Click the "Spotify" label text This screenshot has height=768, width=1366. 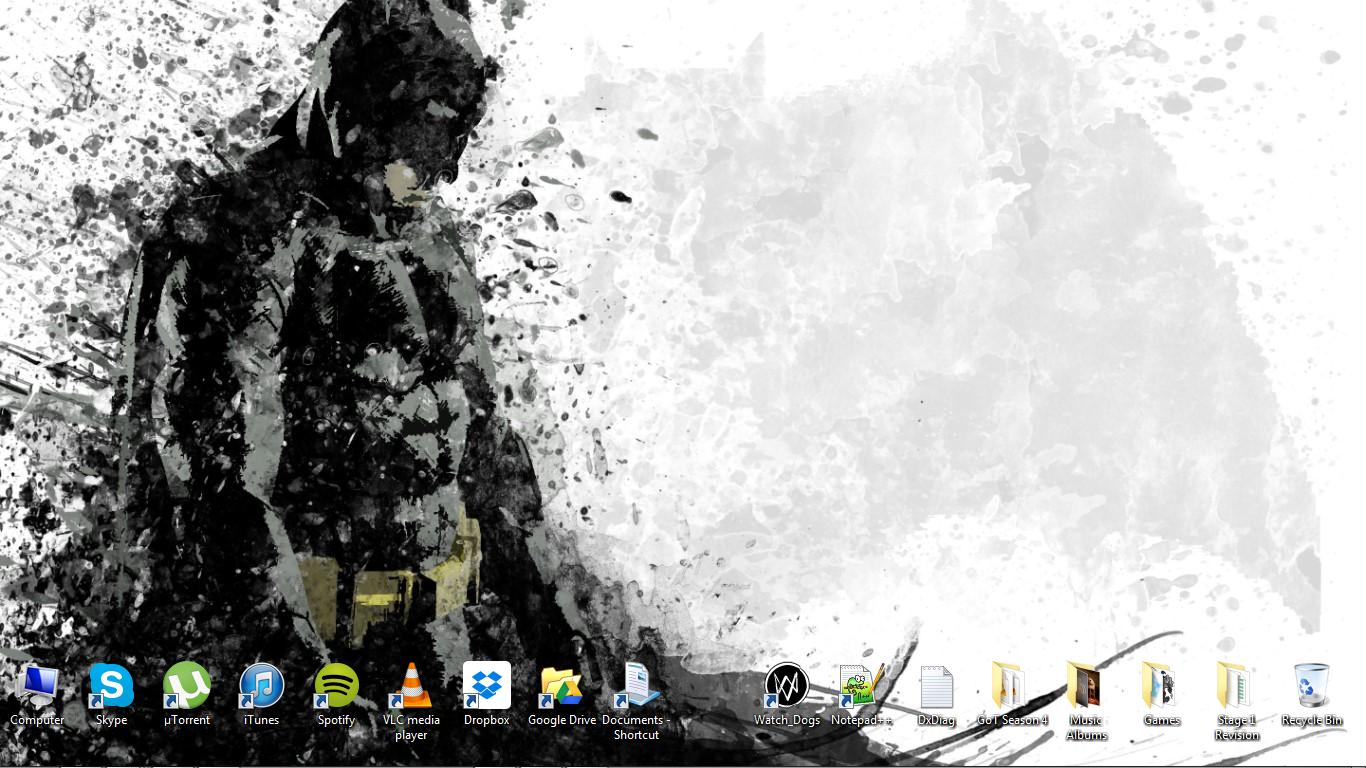click(336, 720)
